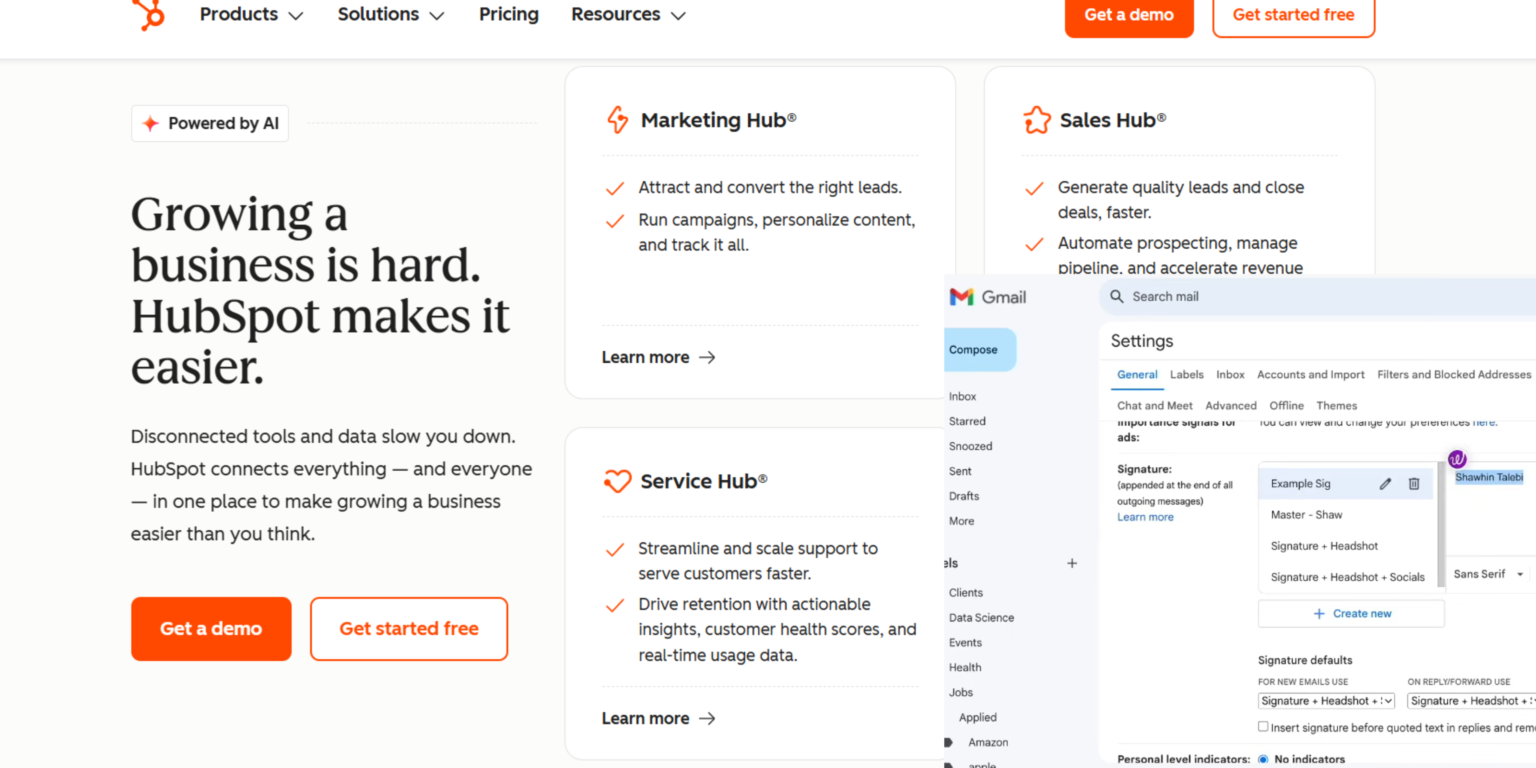Image resolution: width=1536 pixels, height=768 pixels.
Task: Click the orange Get a demo hero button
Action: pyautogui.click(x=211, y=629)
